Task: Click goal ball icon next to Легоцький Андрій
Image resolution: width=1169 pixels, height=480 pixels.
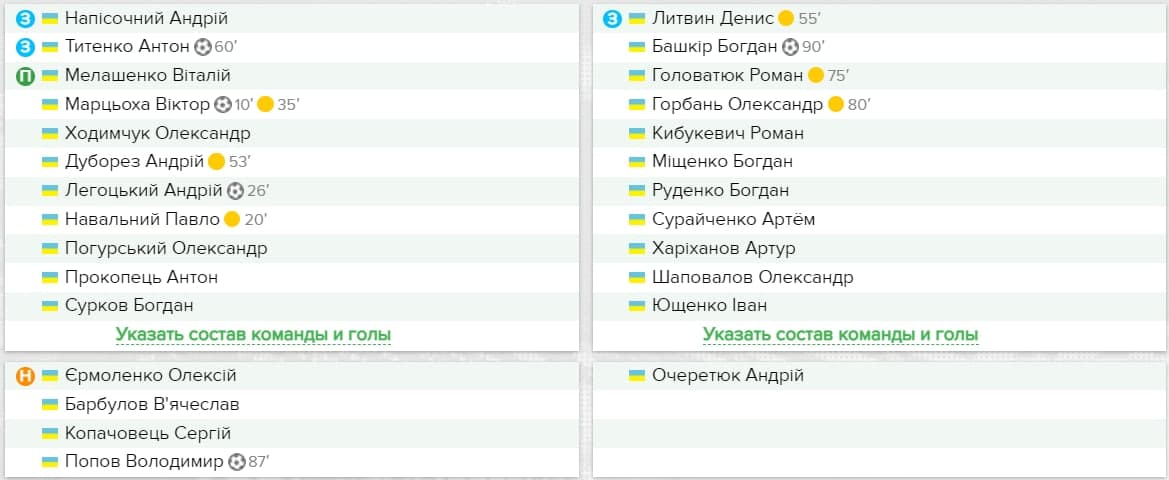Action: pyautogui.click(x=236, y=191)
